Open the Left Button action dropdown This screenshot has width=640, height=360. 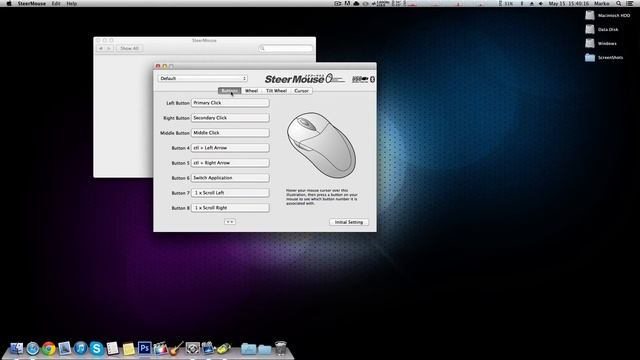coord(230,103)
